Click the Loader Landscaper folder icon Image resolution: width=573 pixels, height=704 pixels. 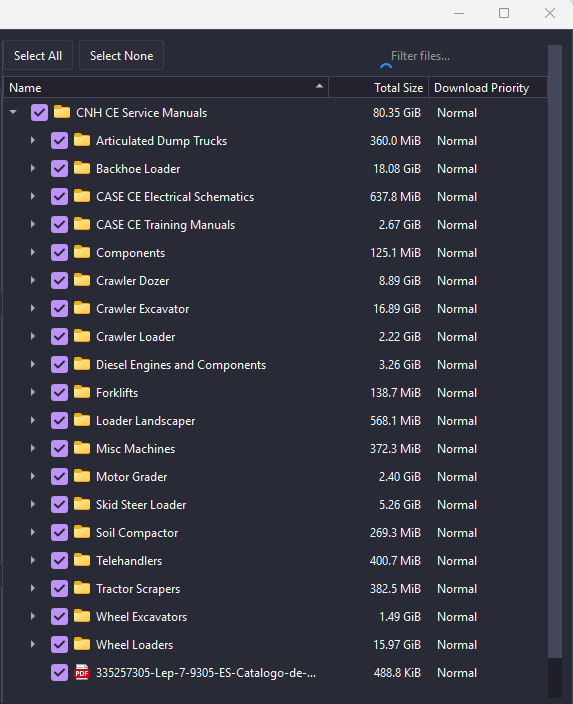pos(82,420)
